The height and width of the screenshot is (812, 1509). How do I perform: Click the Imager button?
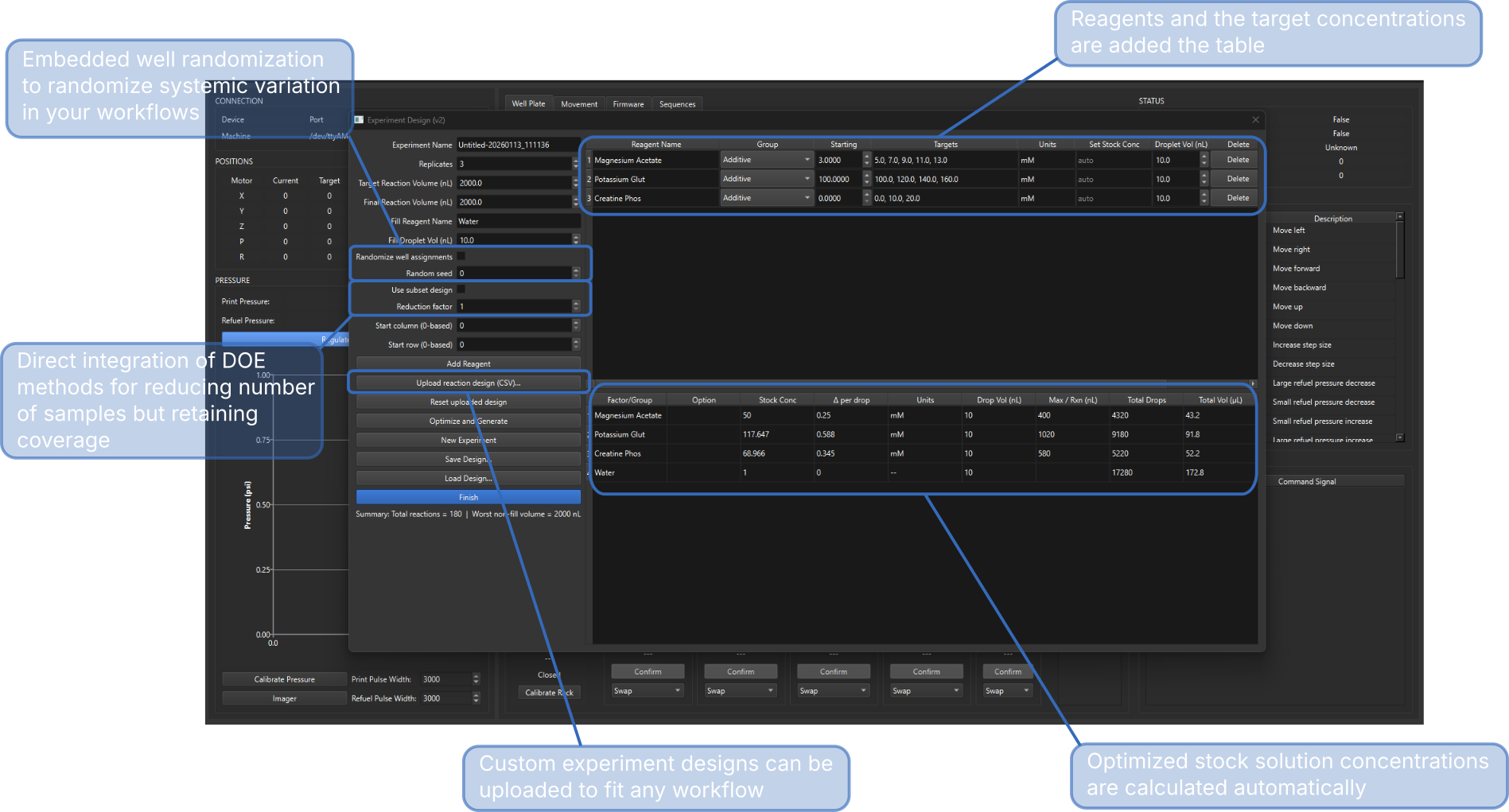click(x=284, y=697)
